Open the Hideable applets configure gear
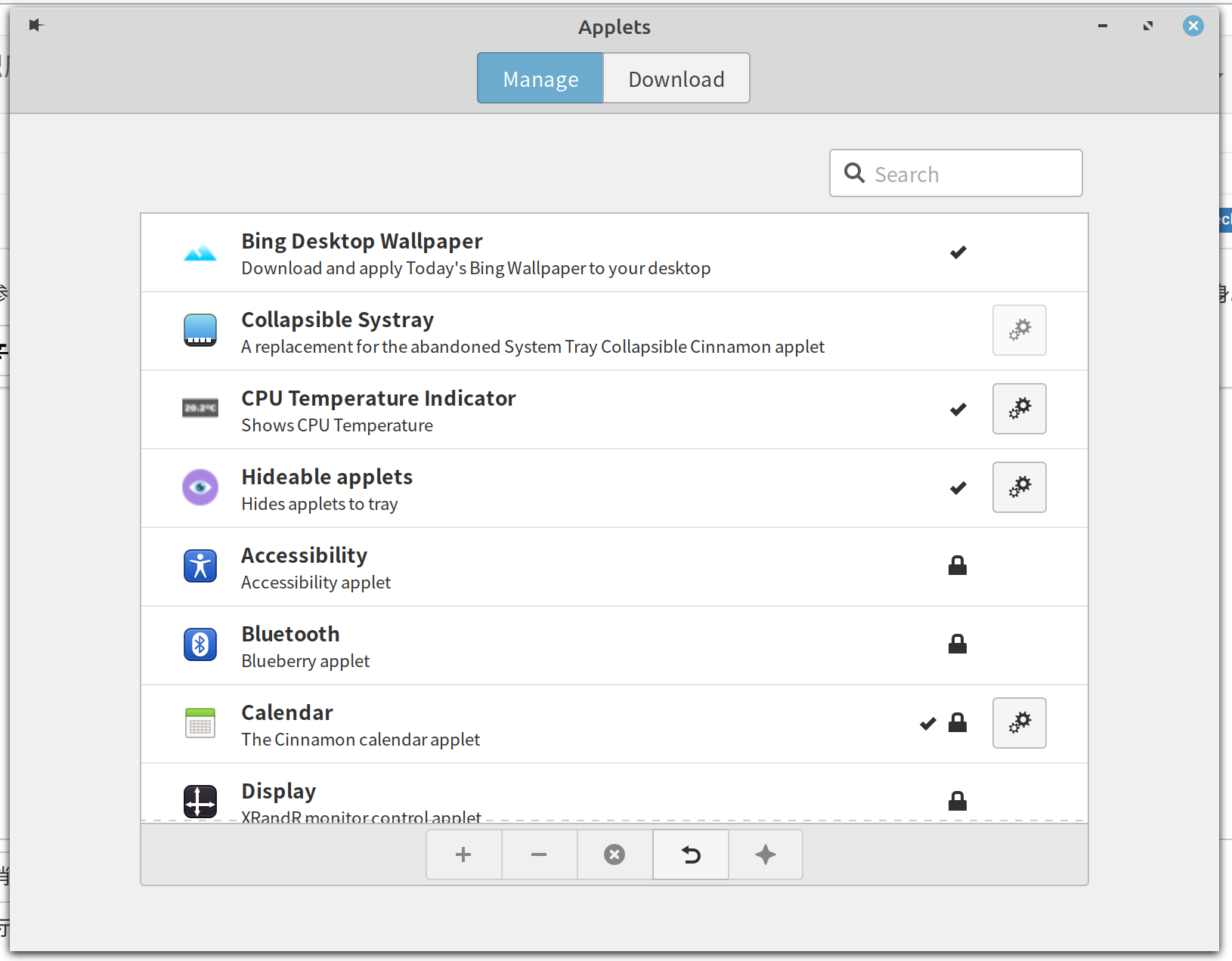 point(1019,487)
